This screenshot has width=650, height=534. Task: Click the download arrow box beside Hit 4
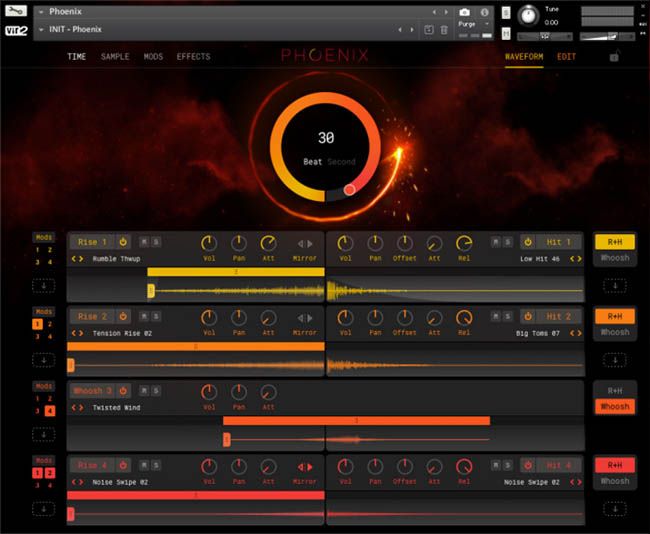615,509
